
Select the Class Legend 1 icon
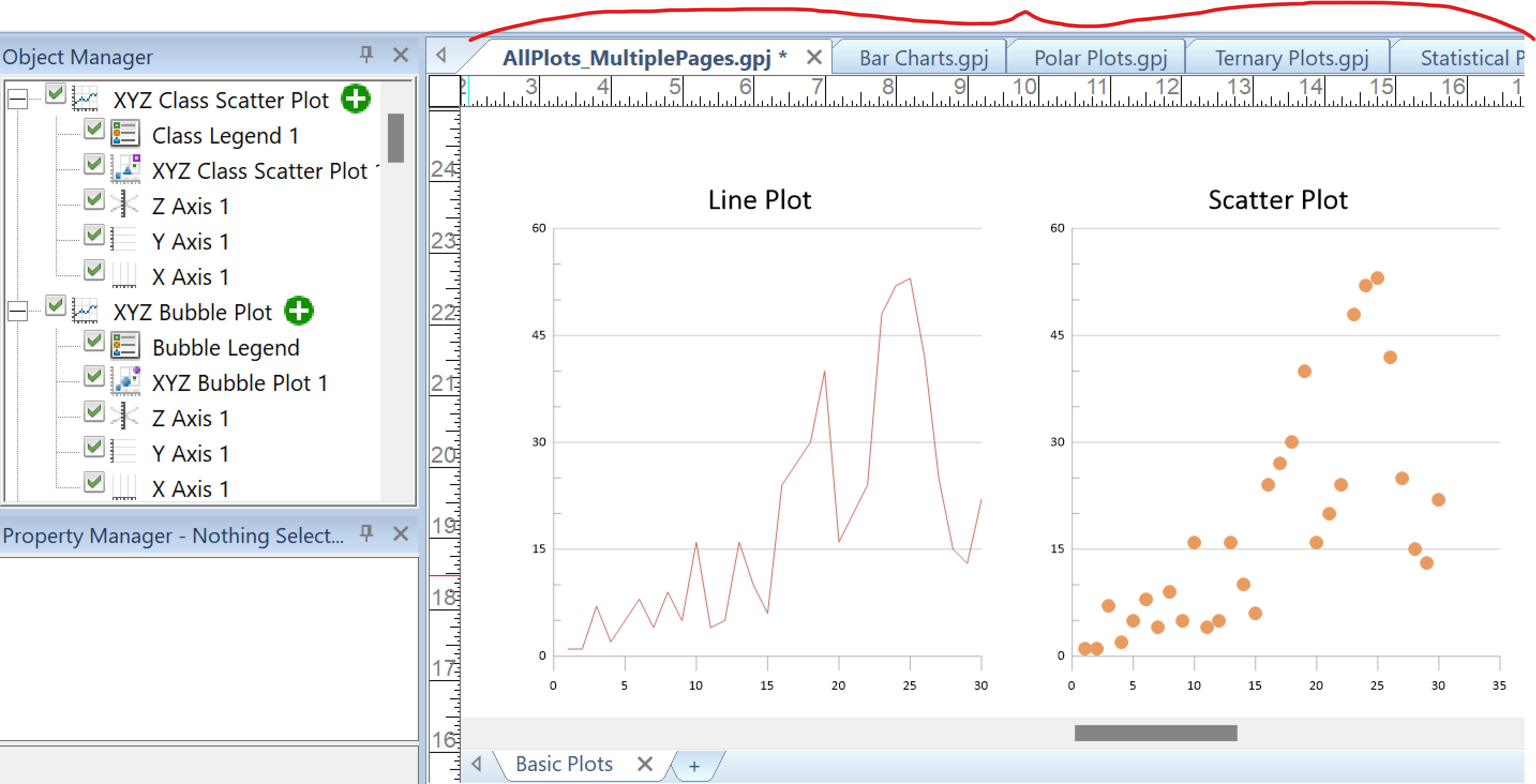tap(125, 133)
